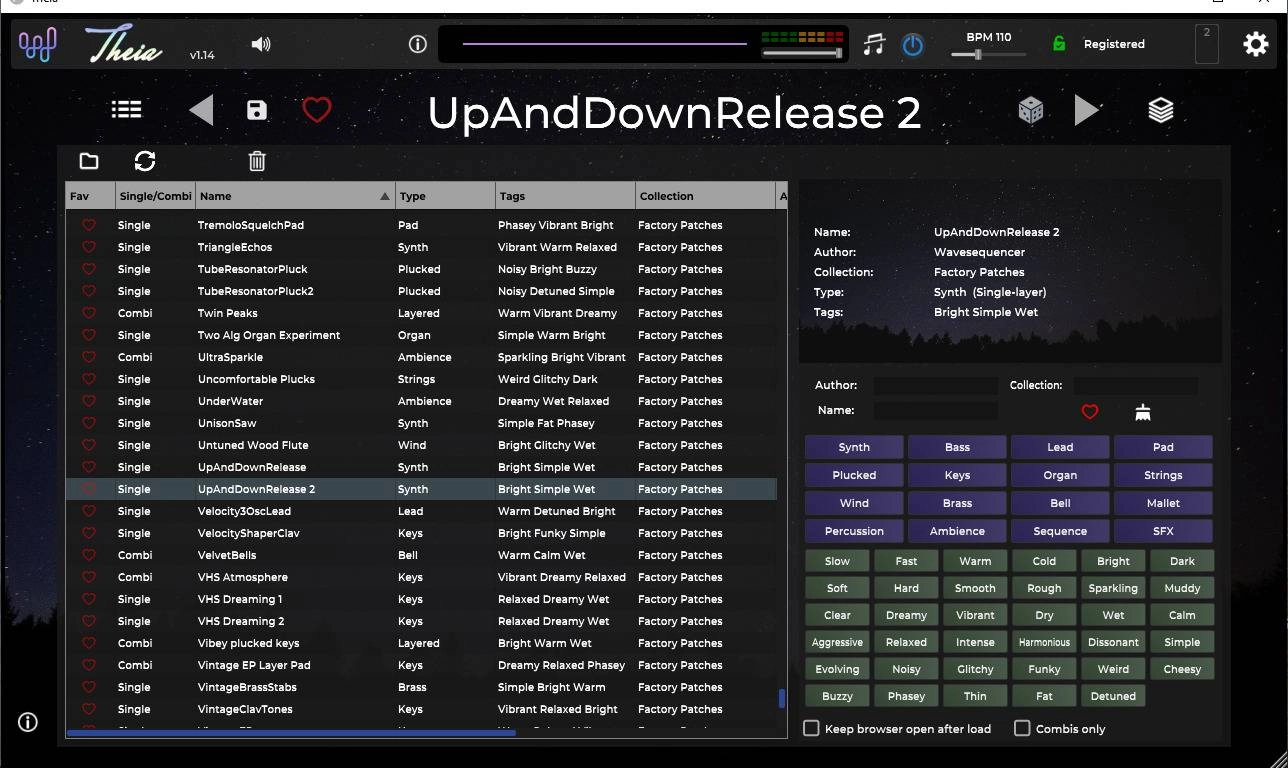
Task: Delete patch with the trash can icon
Action: pos(257,161)
